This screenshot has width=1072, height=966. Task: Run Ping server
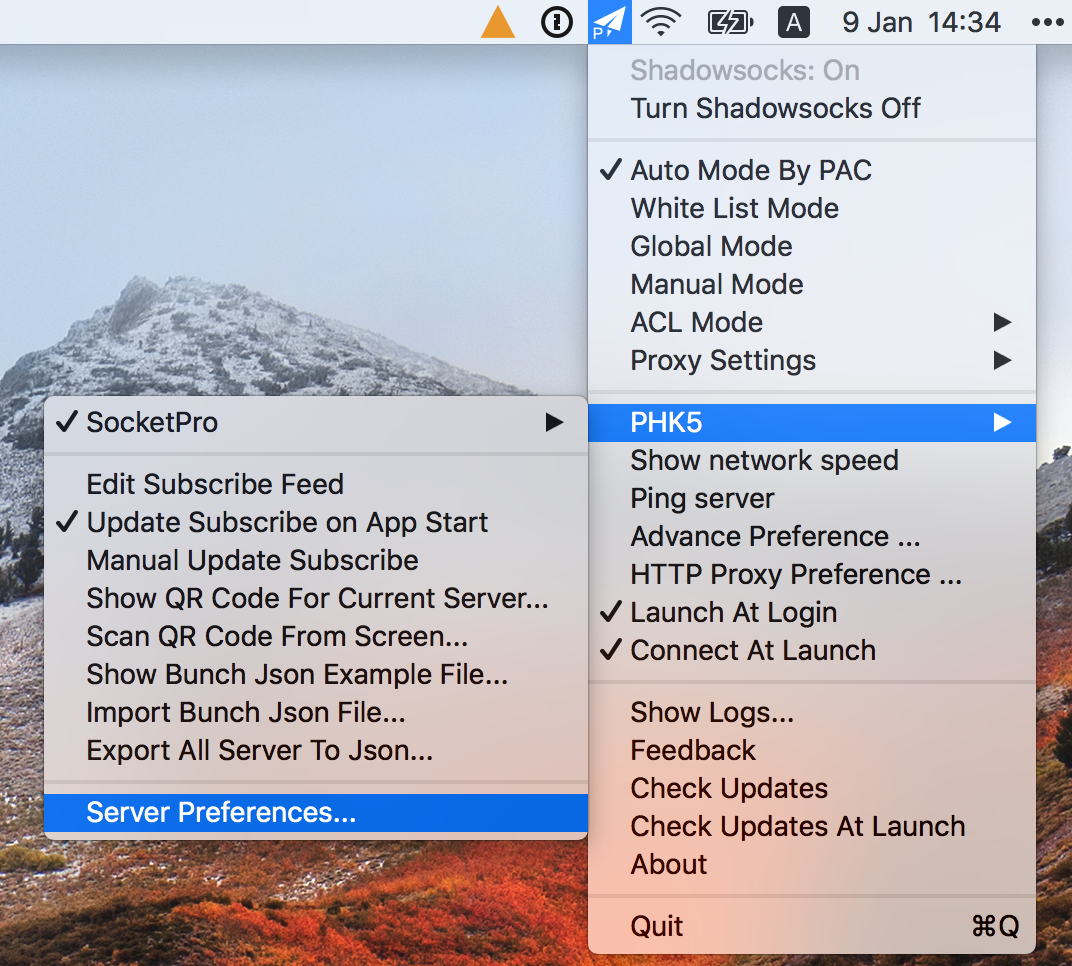(812, 498)
